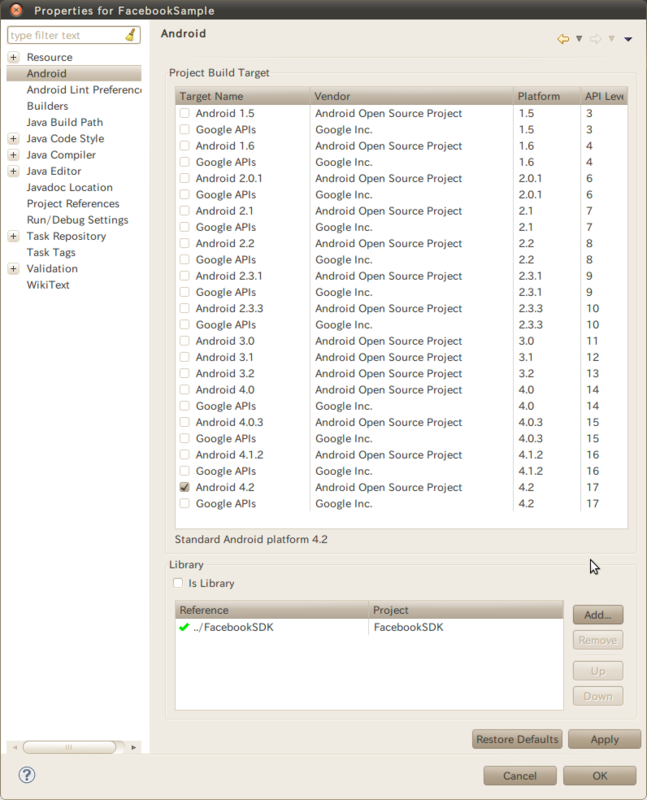Open the Java Build Path page
647x800 pixels.
[x=65, y=122]
